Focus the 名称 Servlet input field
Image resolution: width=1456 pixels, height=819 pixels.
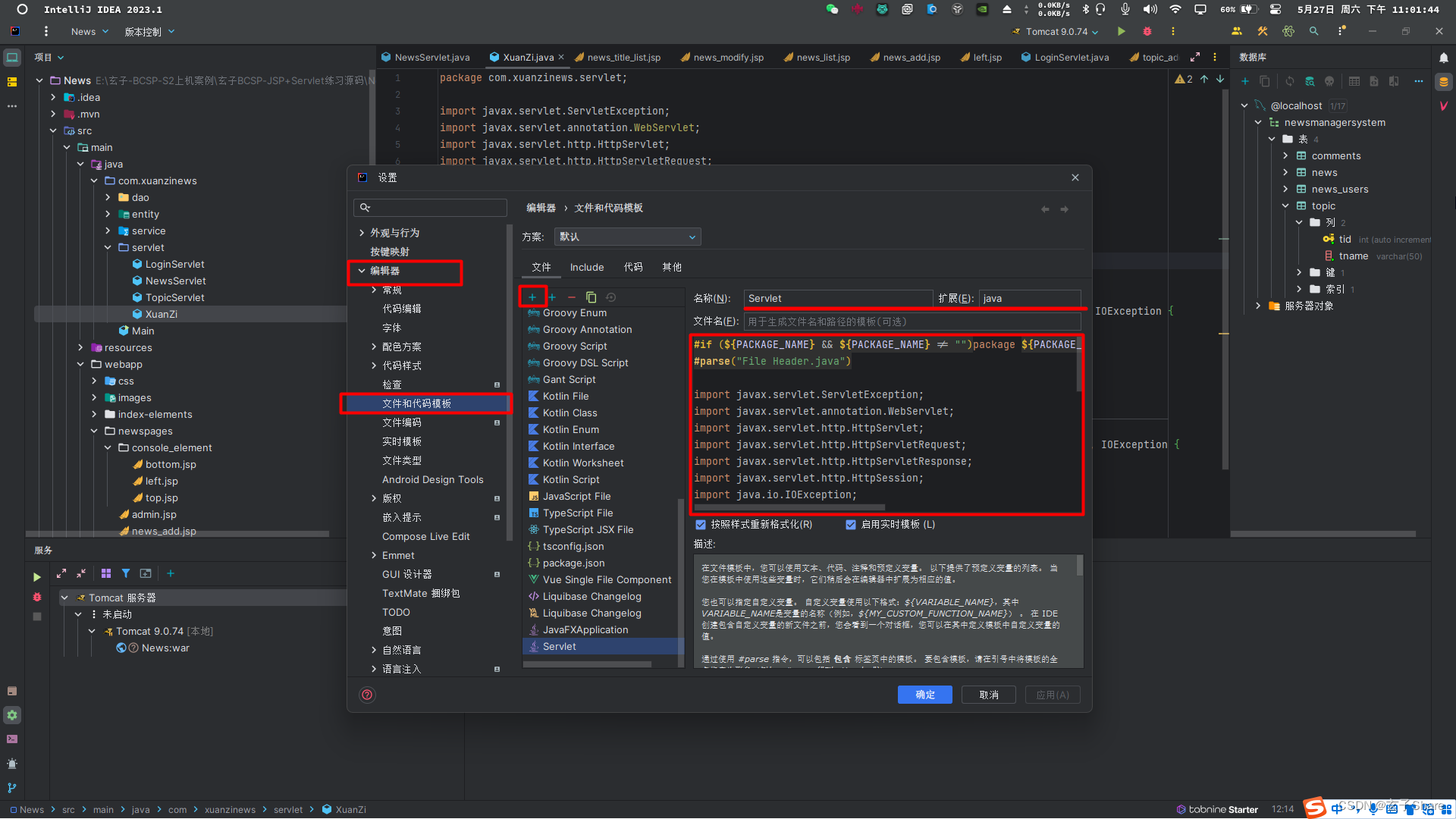(x=838, y=298)
